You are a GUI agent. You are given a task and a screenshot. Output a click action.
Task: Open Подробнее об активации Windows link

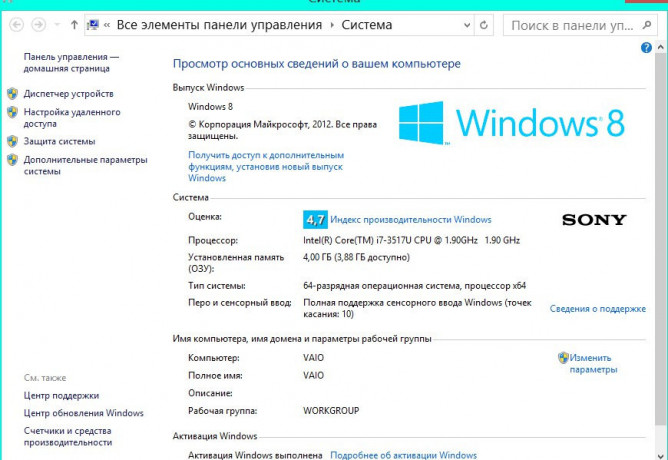coord(403,455)
